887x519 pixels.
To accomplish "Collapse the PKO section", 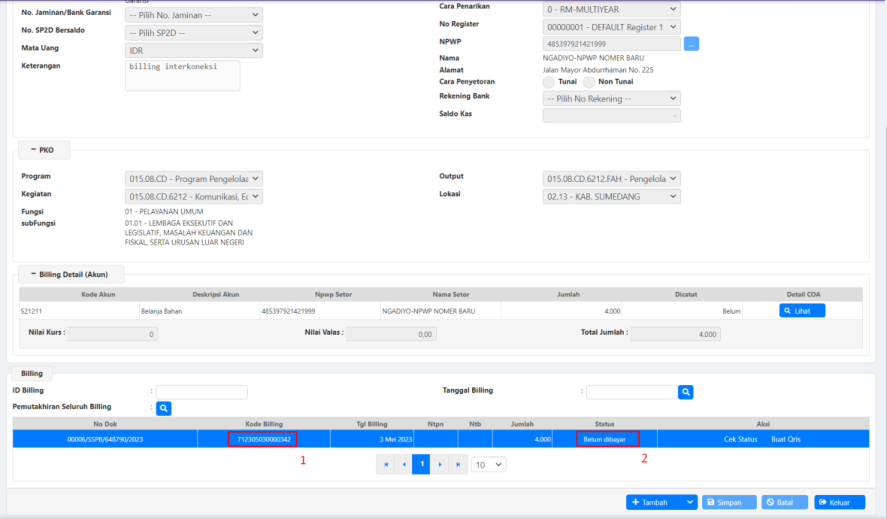I will pos(43,150).
